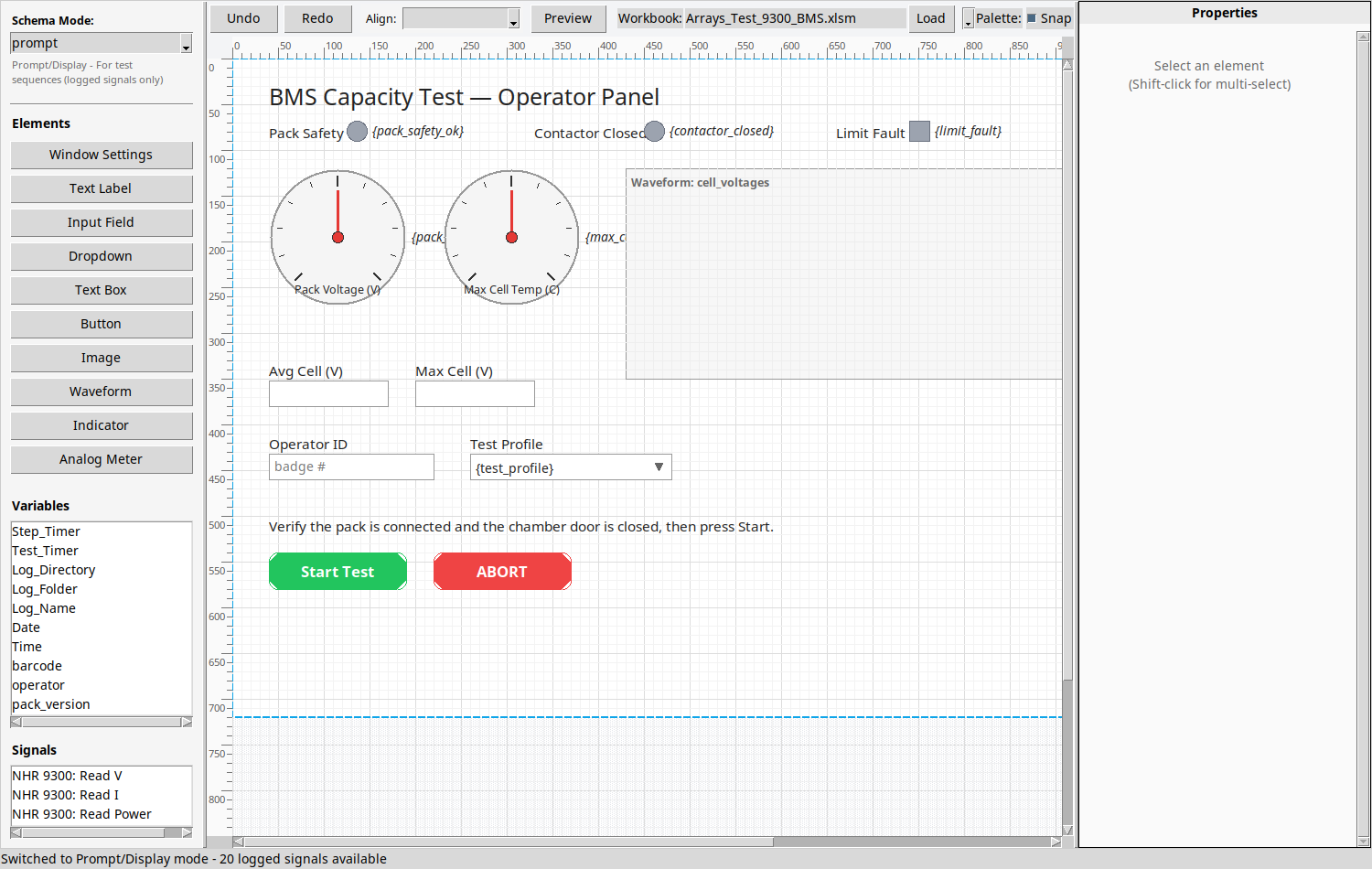This screenshot has height=869, width=1372.
Task: Add a Waveform element
Action: pyautogui.click(x=102, y=392)
